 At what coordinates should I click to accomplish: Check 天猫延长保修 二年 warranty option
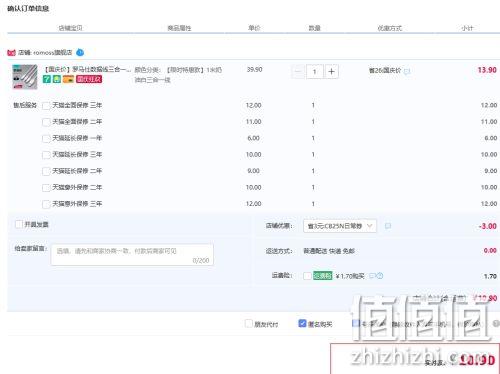(x=46, y=171)
